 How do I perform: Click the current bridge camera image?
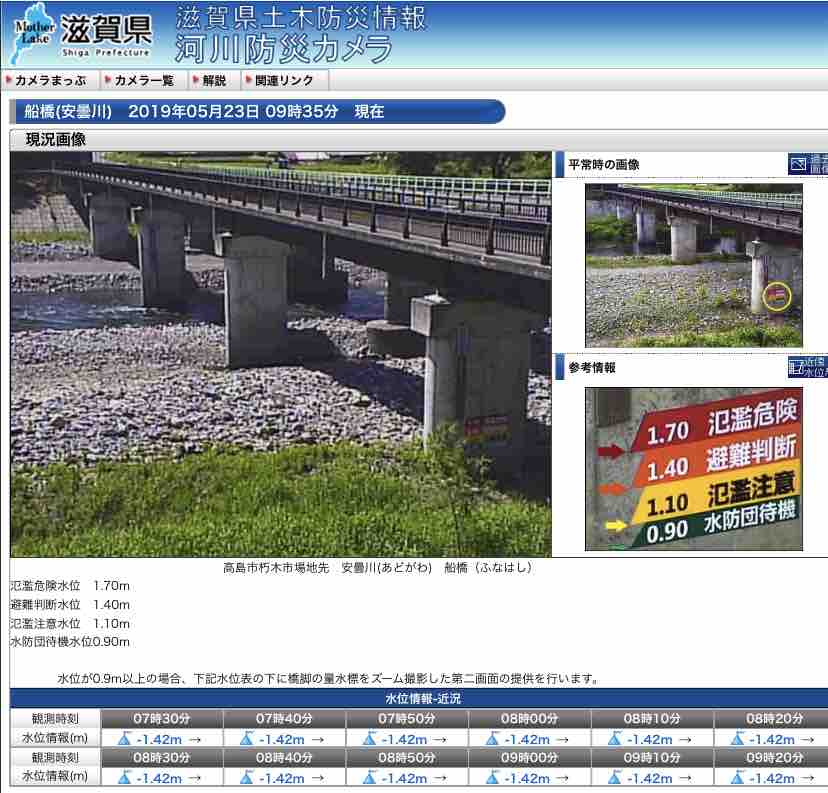[x=280, y=354]
